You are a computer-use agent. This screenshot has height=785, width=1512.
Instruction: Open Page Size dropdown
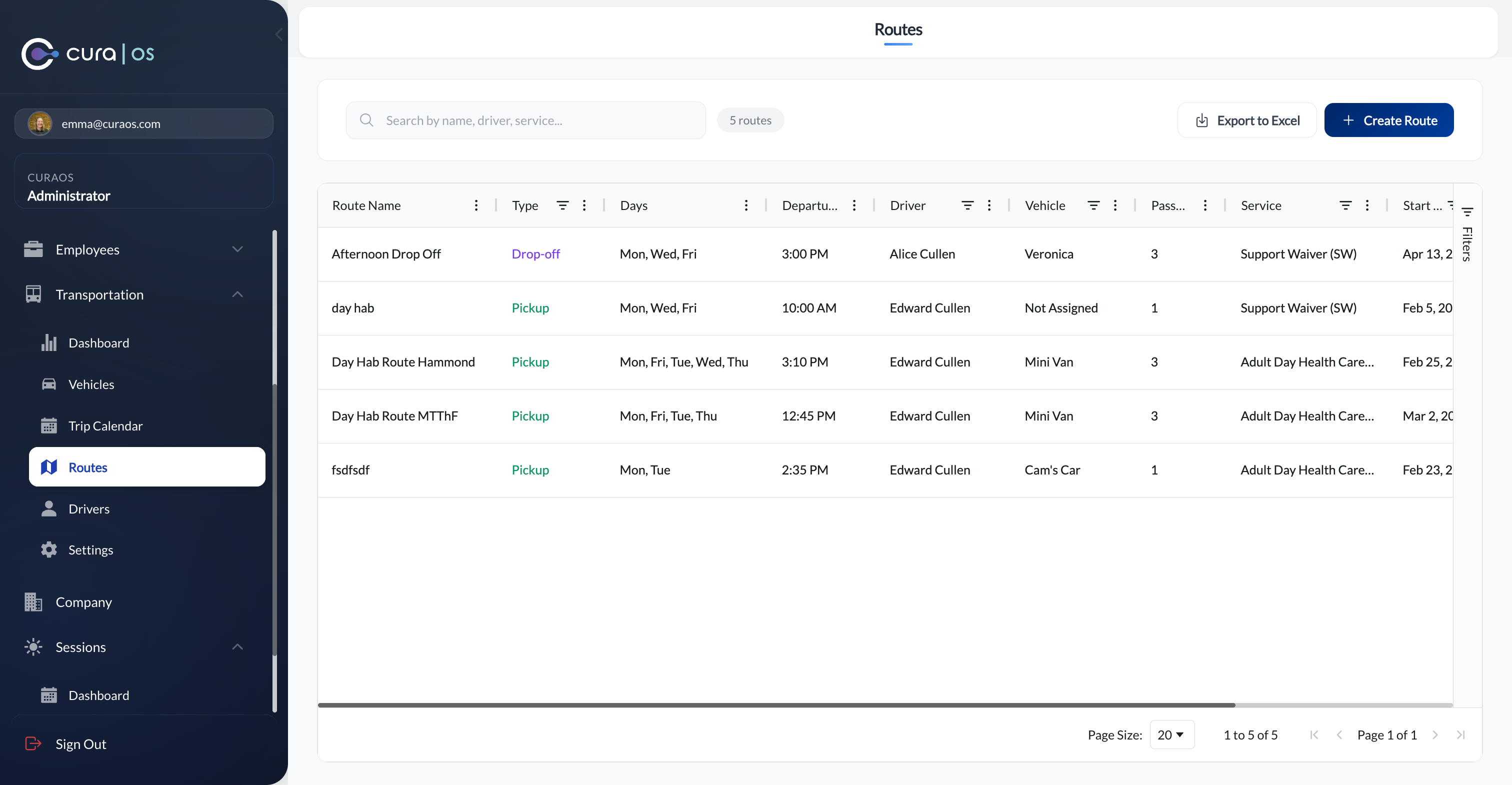[1171, 734]
